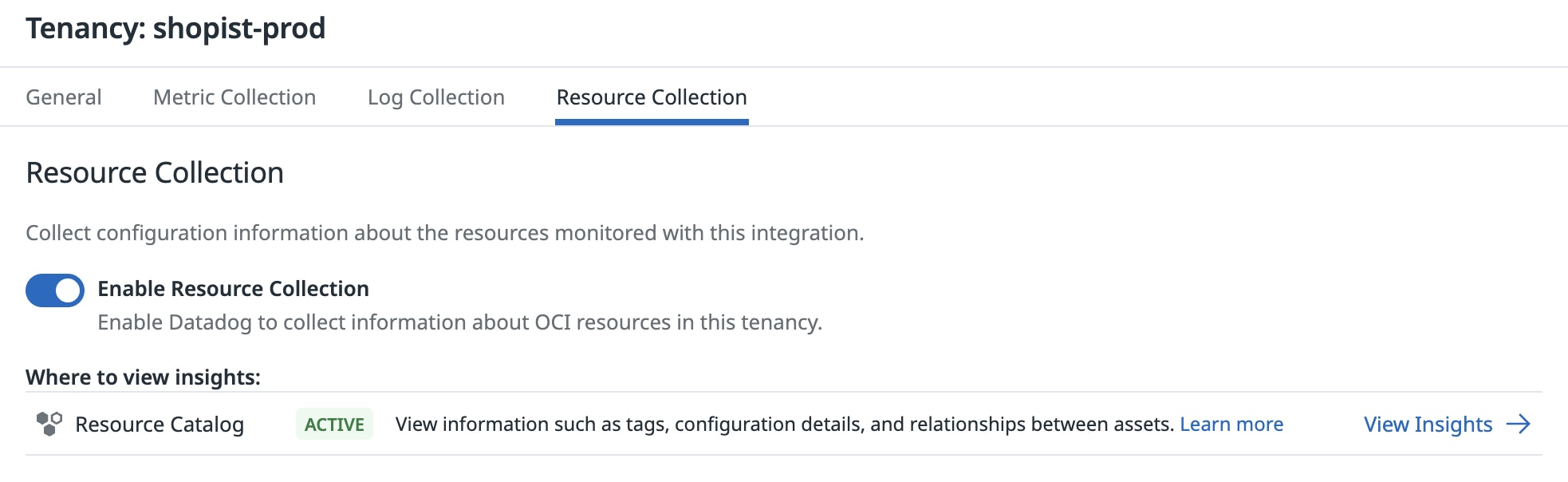Click the View information such as tags description
Image resolution: width=1568 pixels, height=482 pixels.
click(785, 425)
